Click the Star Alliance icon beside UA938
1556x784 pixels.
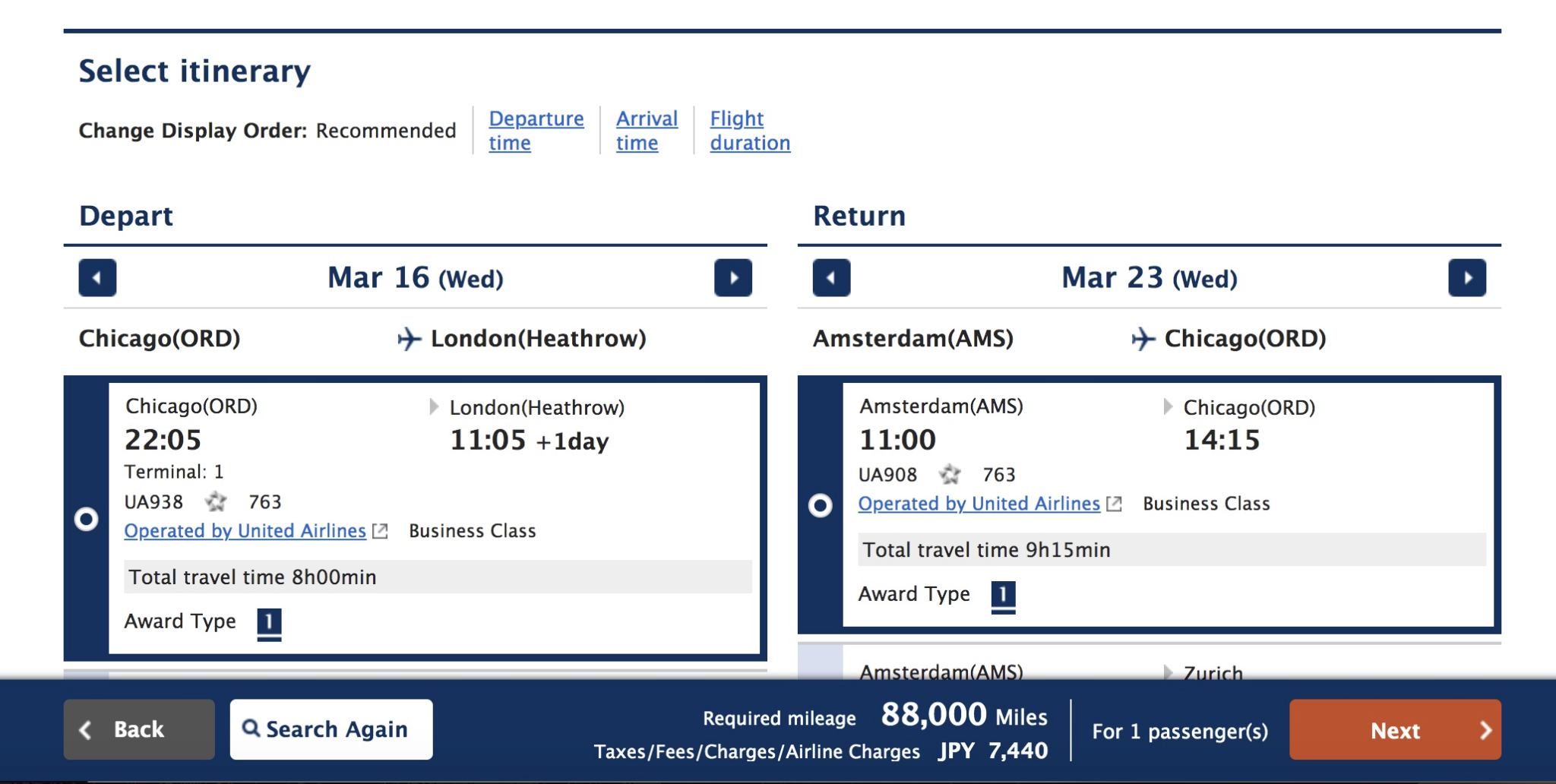click(215, 502)
